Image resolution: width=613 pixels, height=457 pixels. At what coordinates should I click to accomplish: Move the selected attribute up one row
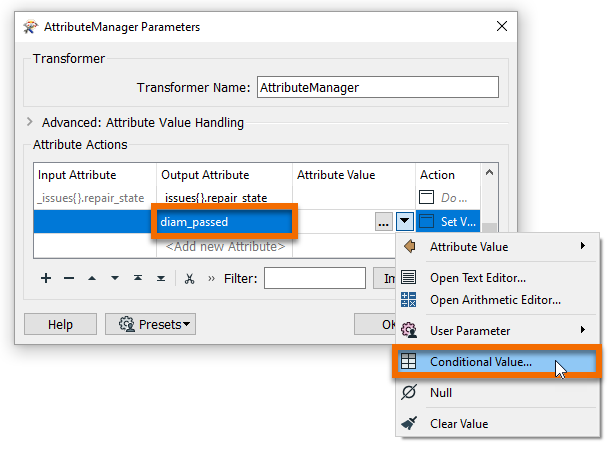coord(92,278)
